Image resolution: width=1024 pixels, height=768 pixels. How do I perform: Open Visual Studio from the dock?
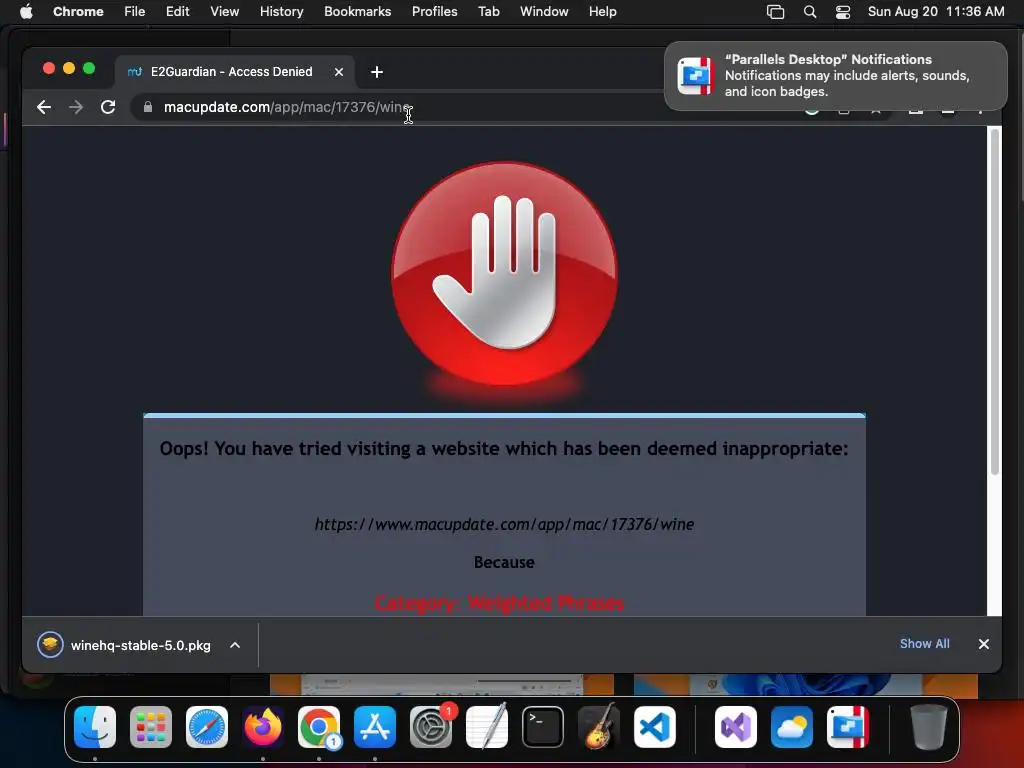click(x=736, y=727)
